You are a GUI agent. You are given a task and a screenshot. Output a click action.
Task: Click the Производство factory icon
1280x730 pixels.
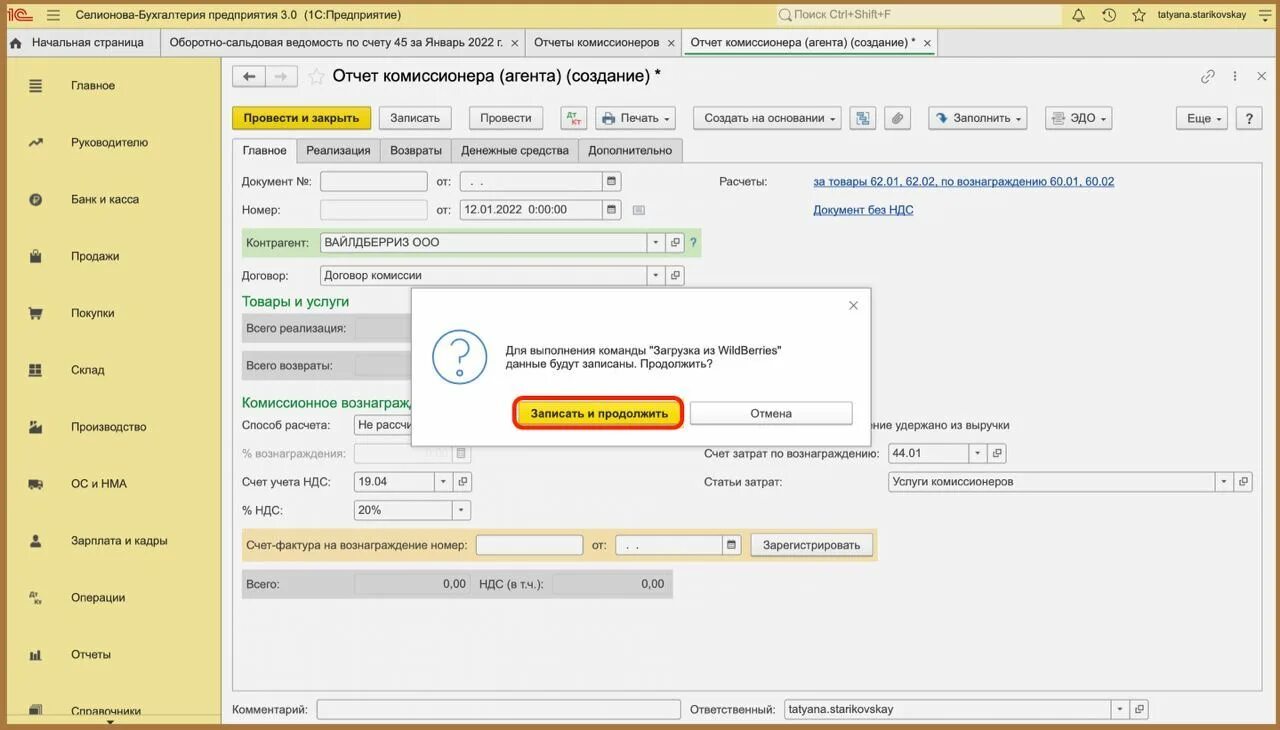tap(36, 427)
